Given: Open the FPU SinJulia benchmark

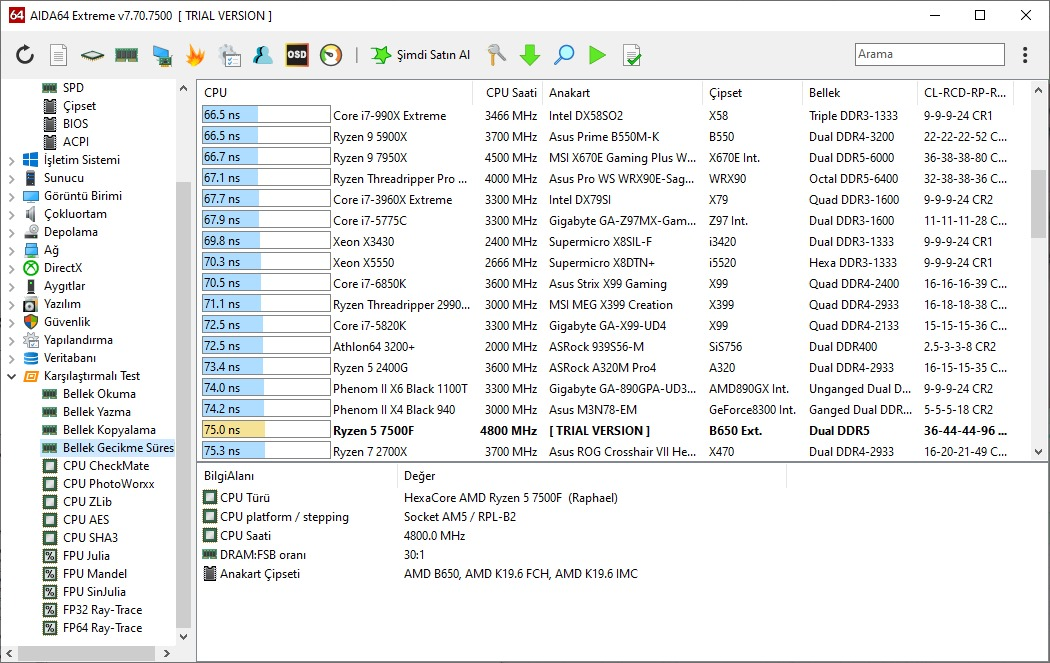Looking at the screenshot, I should coord(94,592).
